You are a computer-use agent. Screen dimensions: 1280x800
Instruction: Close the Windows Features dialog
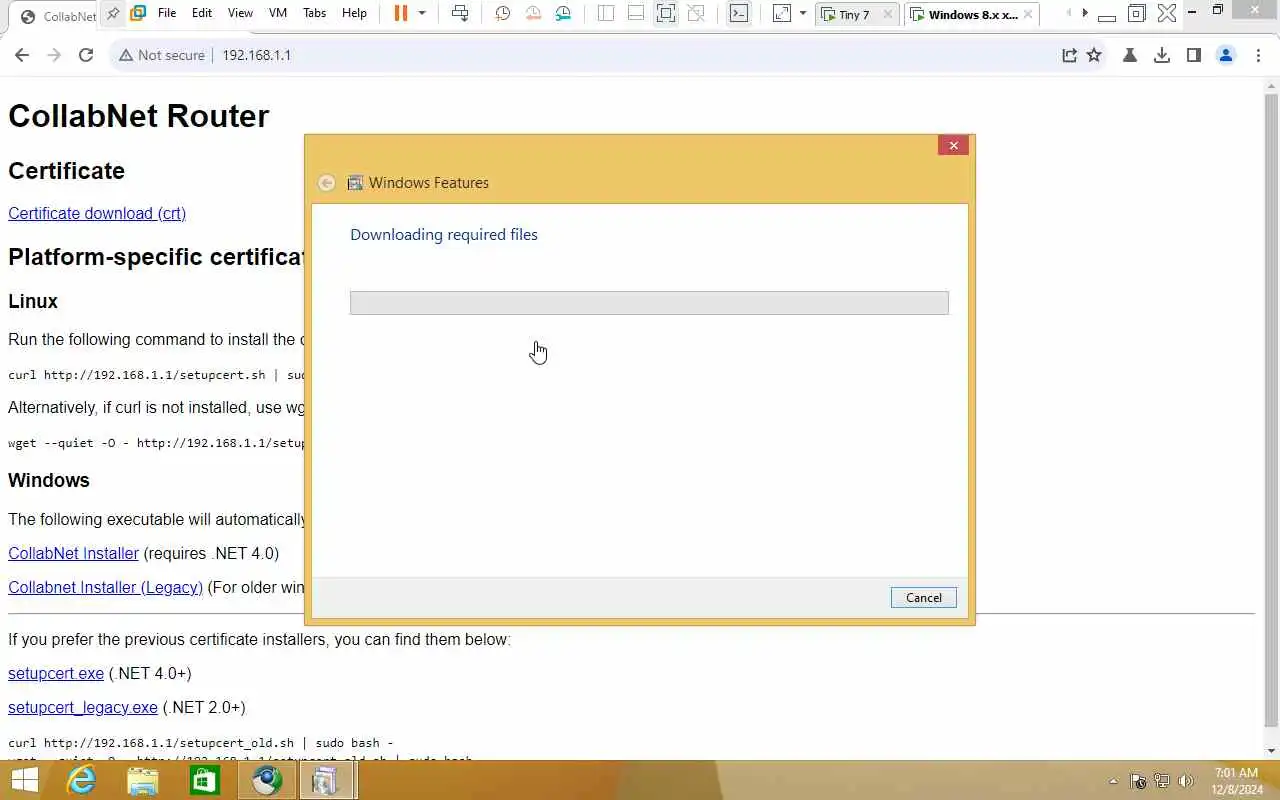953,146
